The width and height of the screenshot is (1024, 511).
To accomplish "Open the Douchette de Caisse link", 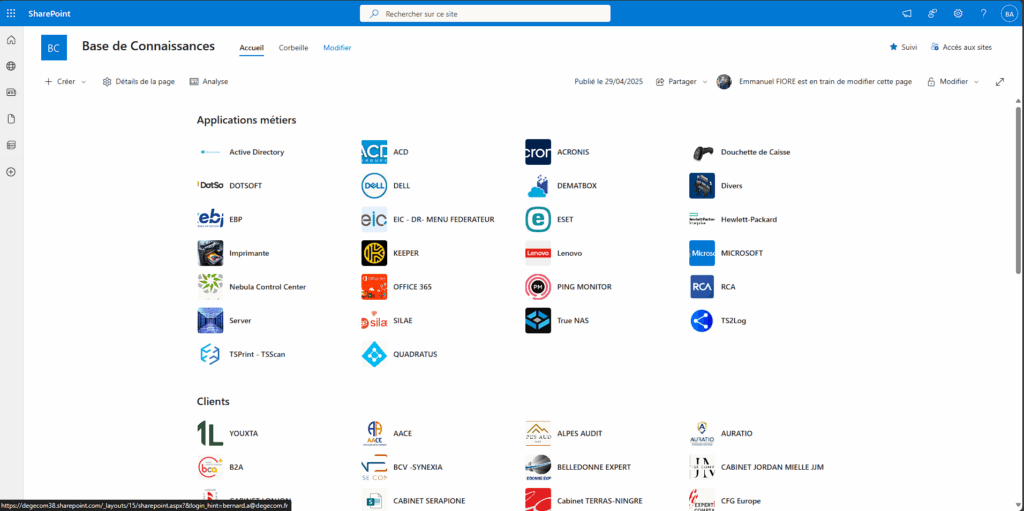I will click(756, 152).
